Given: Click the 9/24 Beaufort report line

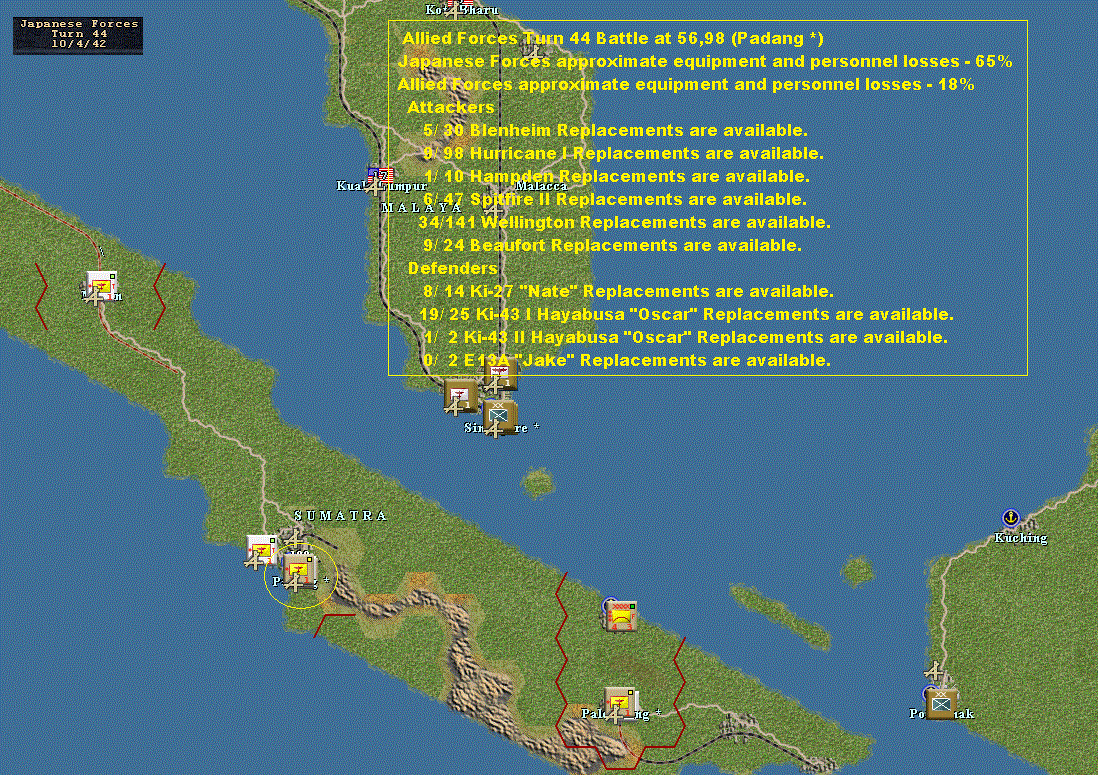Looking at the screenshot, I should click(613, 246).
